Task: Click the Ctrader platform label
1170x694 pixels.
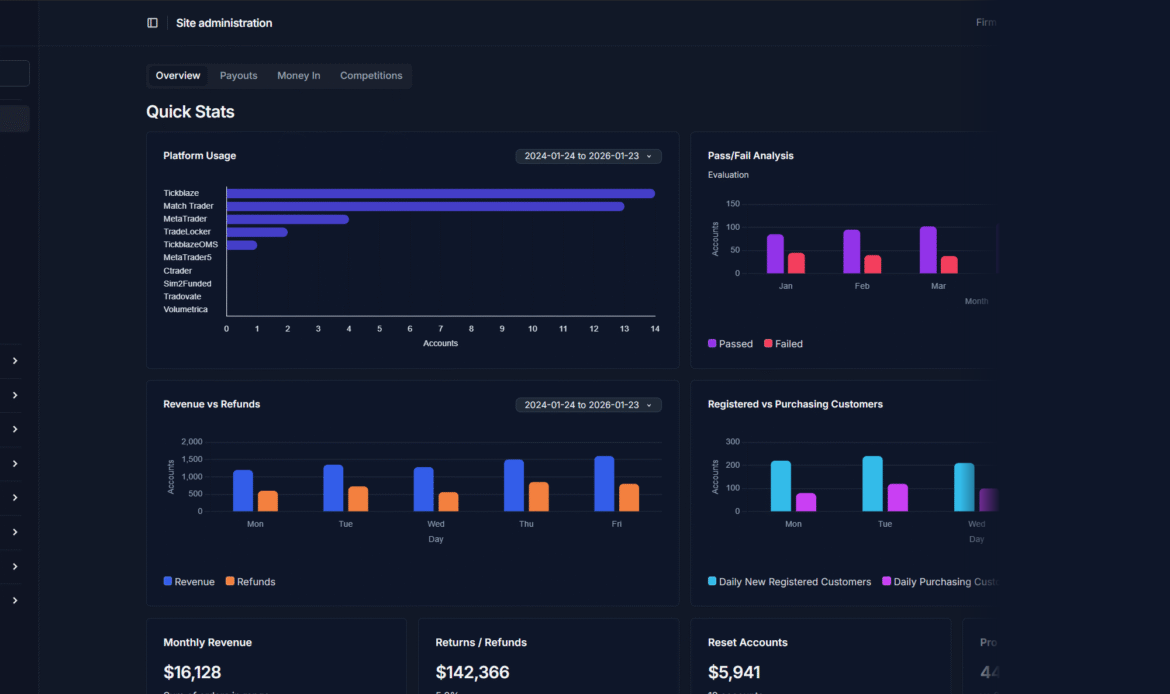Action: (178, 271)
